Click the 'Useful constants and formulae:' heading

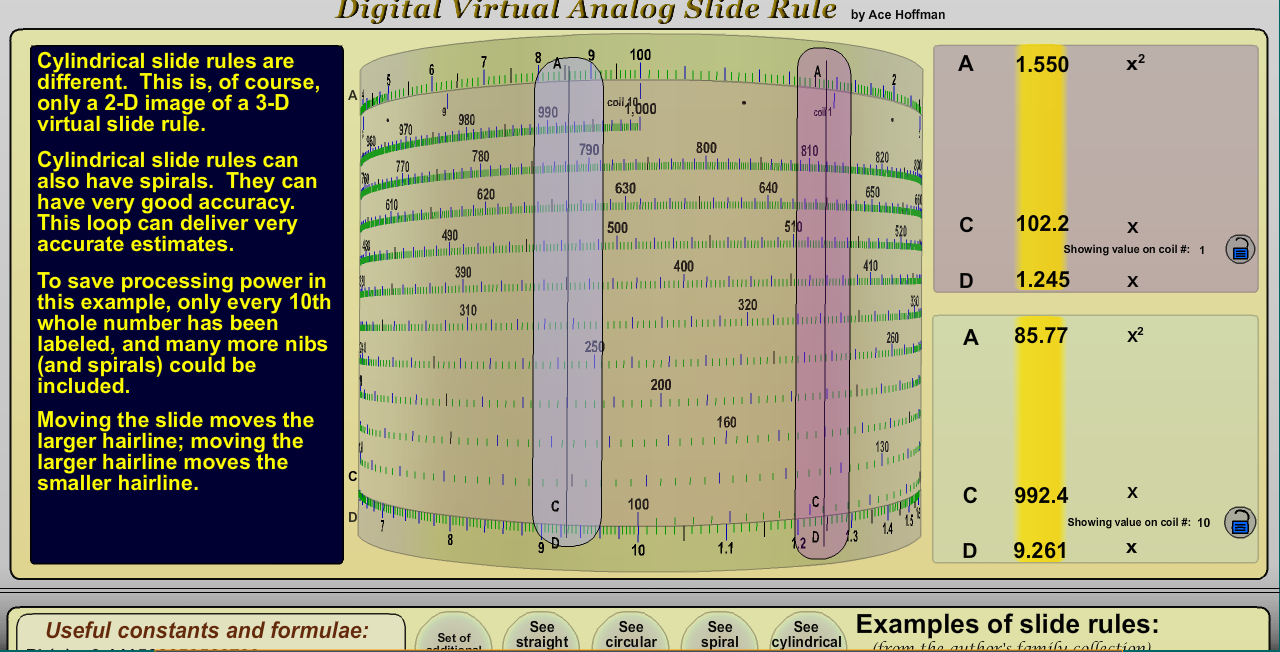click(x=207, y=630)
